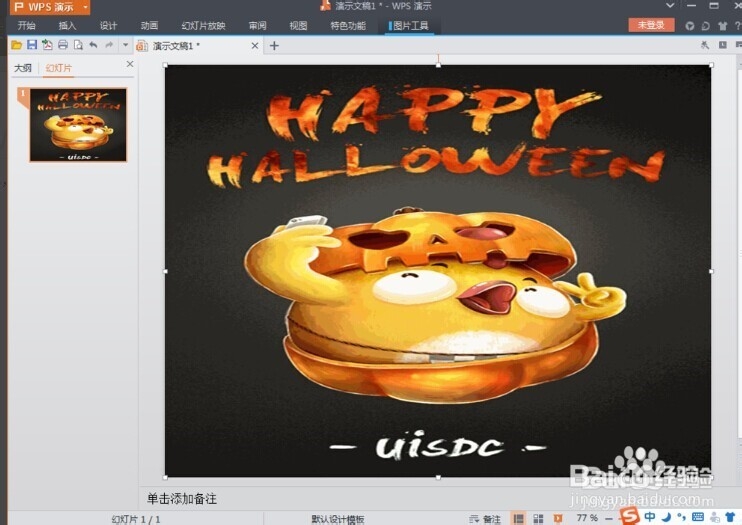Click the 未登录 login button

(651, 25)
